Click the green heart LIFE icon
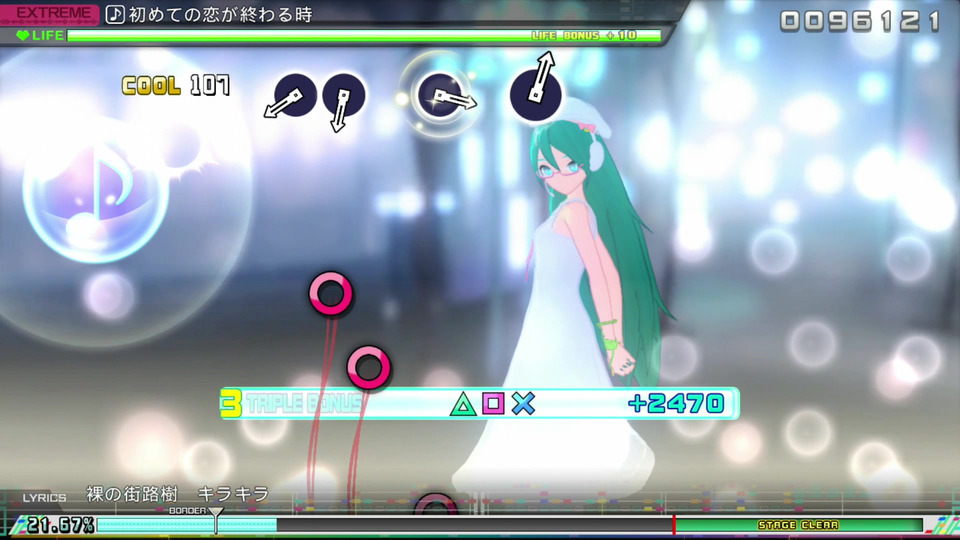 (23, 36)
